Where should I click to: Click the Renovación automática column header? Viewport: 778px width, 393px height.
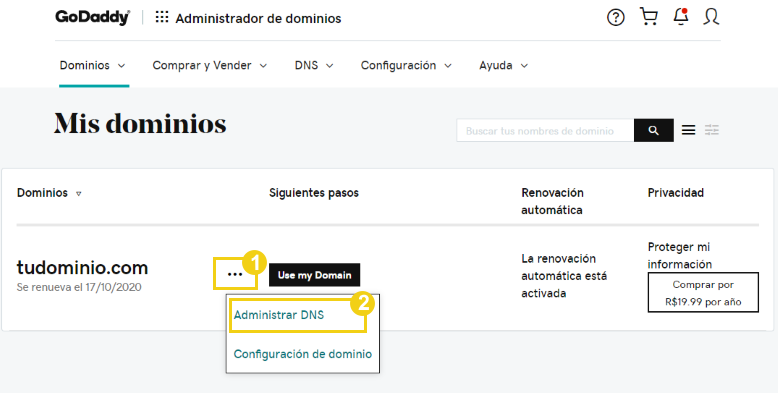[552, 201]
